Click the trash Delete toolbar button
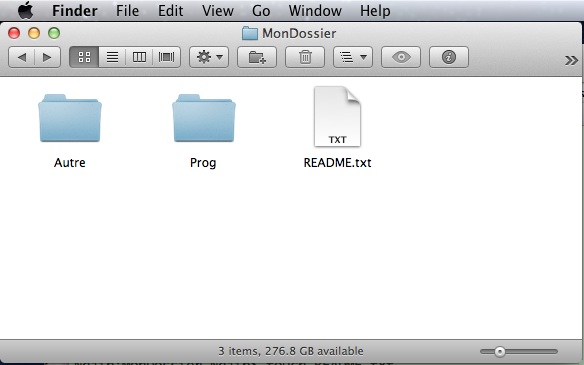Image resolution: width=584 pixels, height=365 pixels. [305, 57]
